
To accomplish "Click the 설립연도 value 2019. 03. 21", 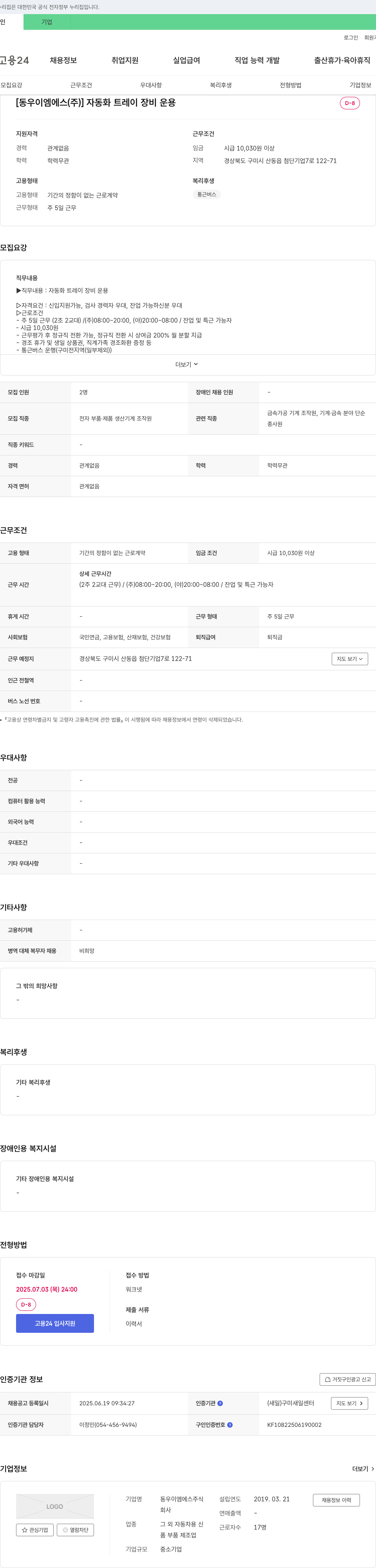I will [x=271, y=1499].
